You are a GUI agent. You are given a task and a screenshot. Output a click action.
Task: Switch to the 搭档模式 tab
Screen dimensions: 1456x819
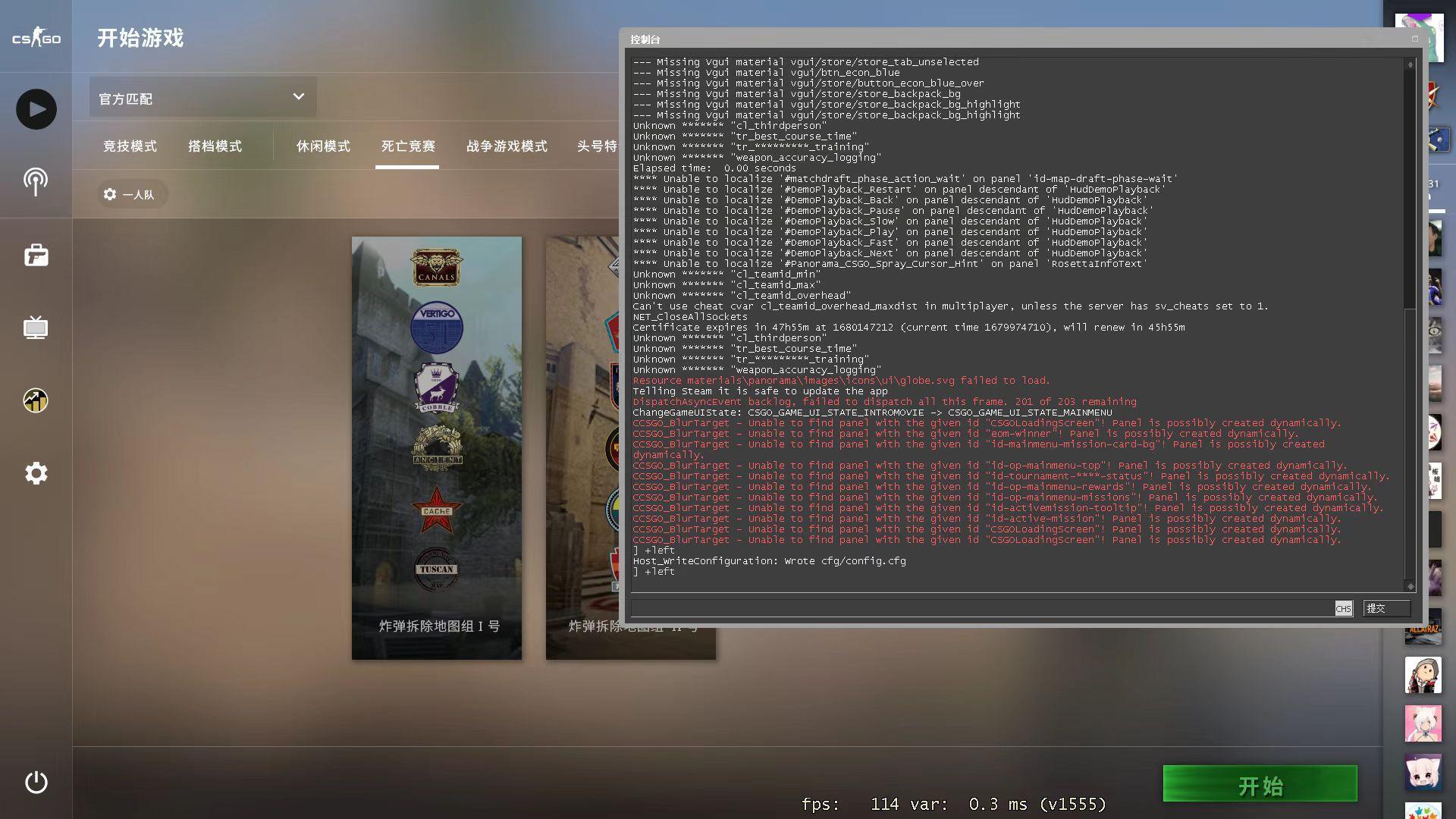(215, 146)
